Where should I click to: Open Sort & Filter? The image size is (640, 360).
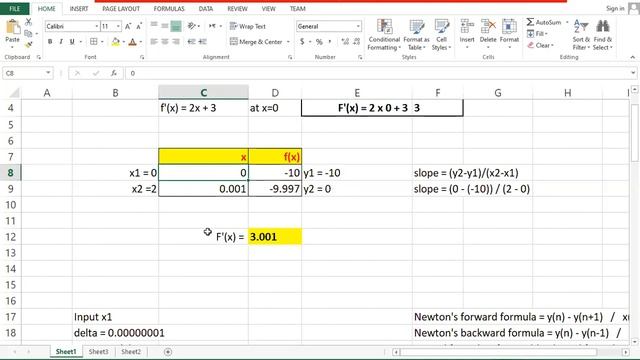coord(581,35)
